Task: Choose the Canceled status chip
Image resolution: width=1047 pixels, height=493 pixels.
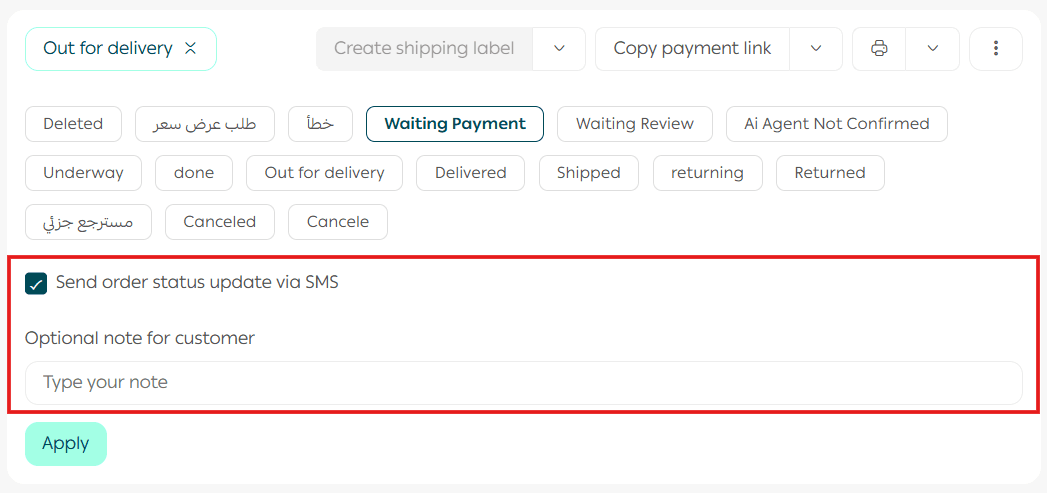Action: pos(219,222)
